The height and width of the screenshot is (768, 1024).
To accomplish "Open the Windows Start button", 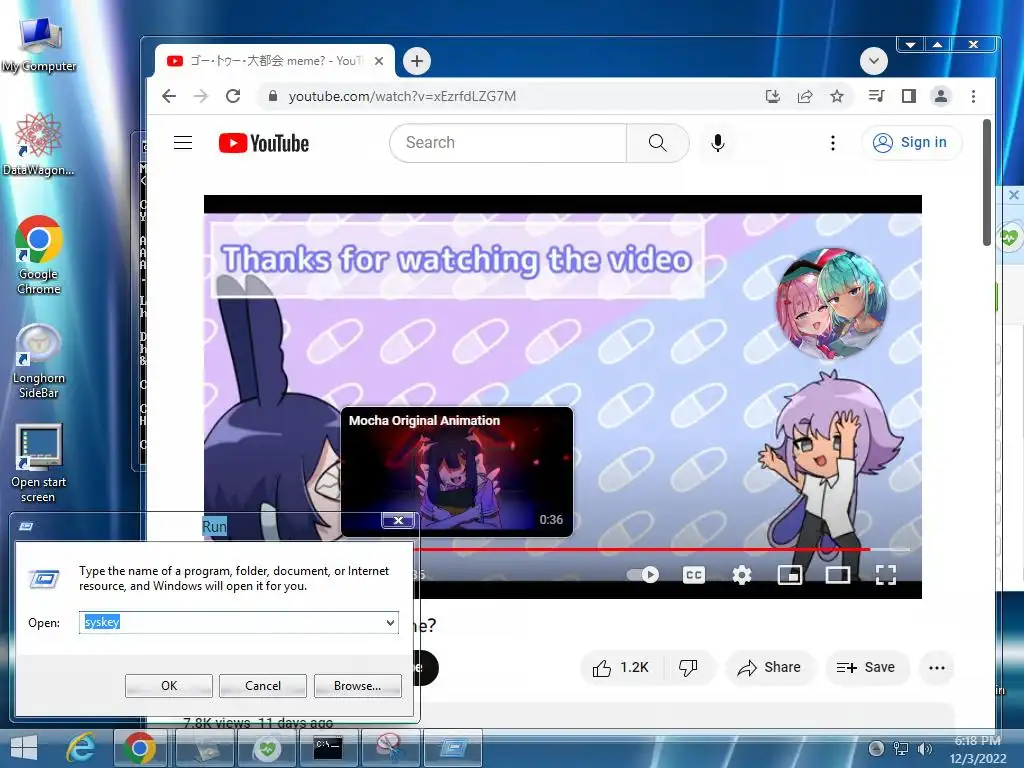I will (24, 748).
